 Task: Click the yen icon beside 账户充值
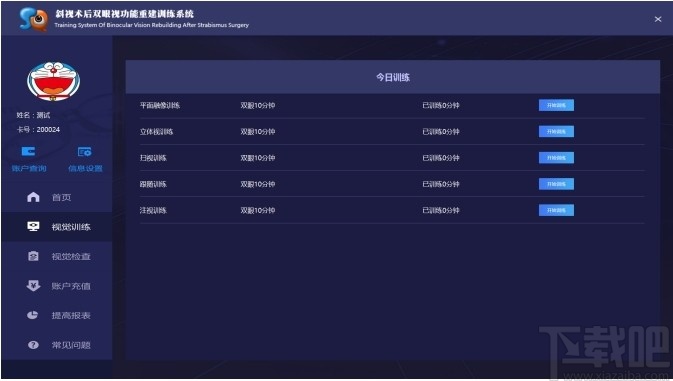[x=33, y=285]
